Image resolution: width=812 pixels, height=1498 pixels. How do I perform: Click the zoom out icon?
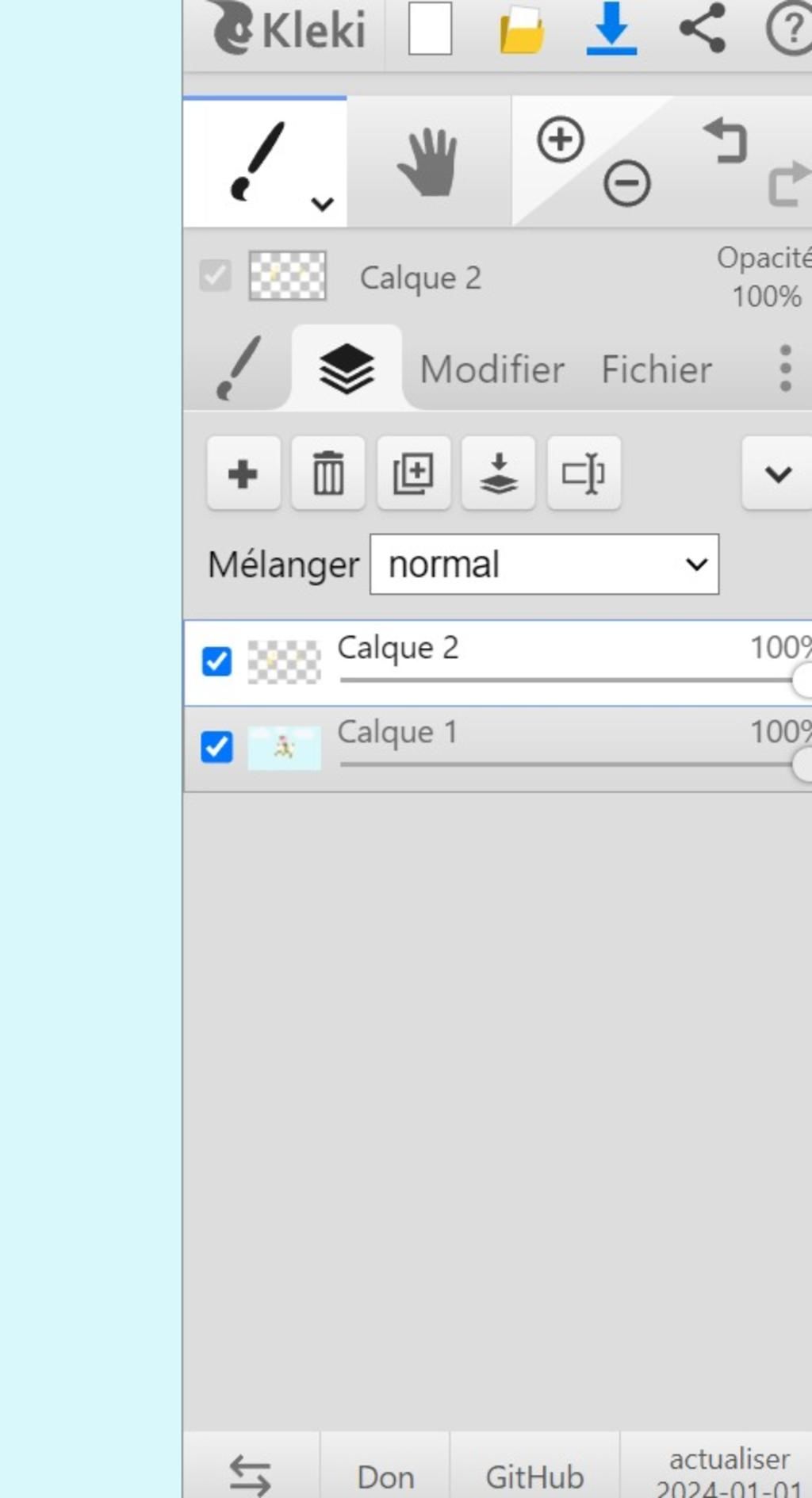click(626, 184)
